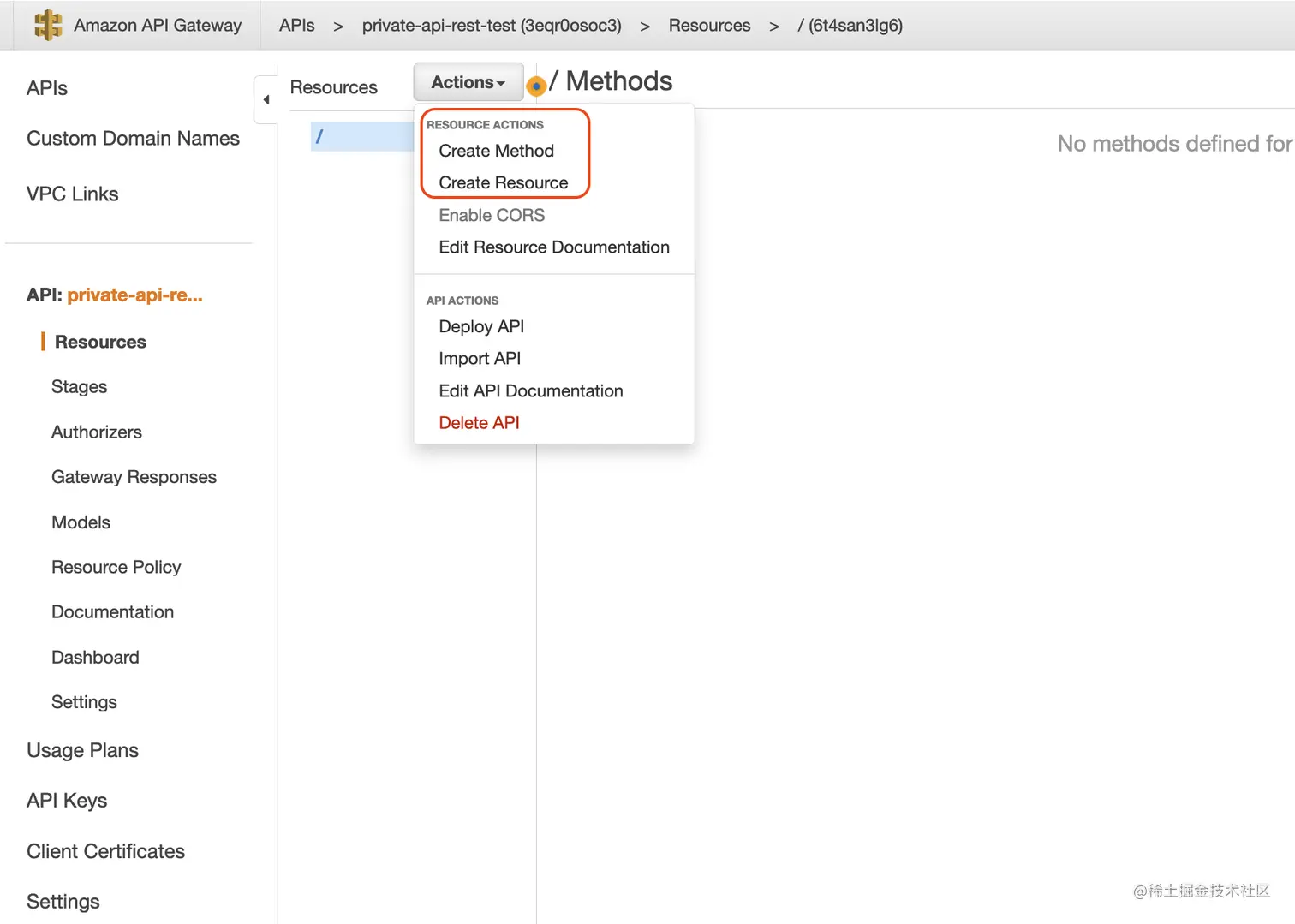Open Authorizers in the sidebar
The image size is (1295, 924).
click(x=97, y=432)
